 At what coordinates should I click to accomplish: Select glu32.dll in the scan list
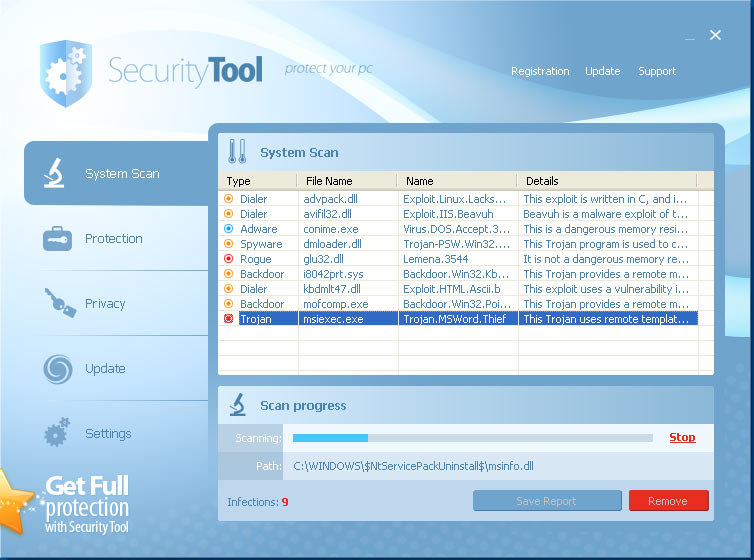pyautogui.click(x=324, y=259)
